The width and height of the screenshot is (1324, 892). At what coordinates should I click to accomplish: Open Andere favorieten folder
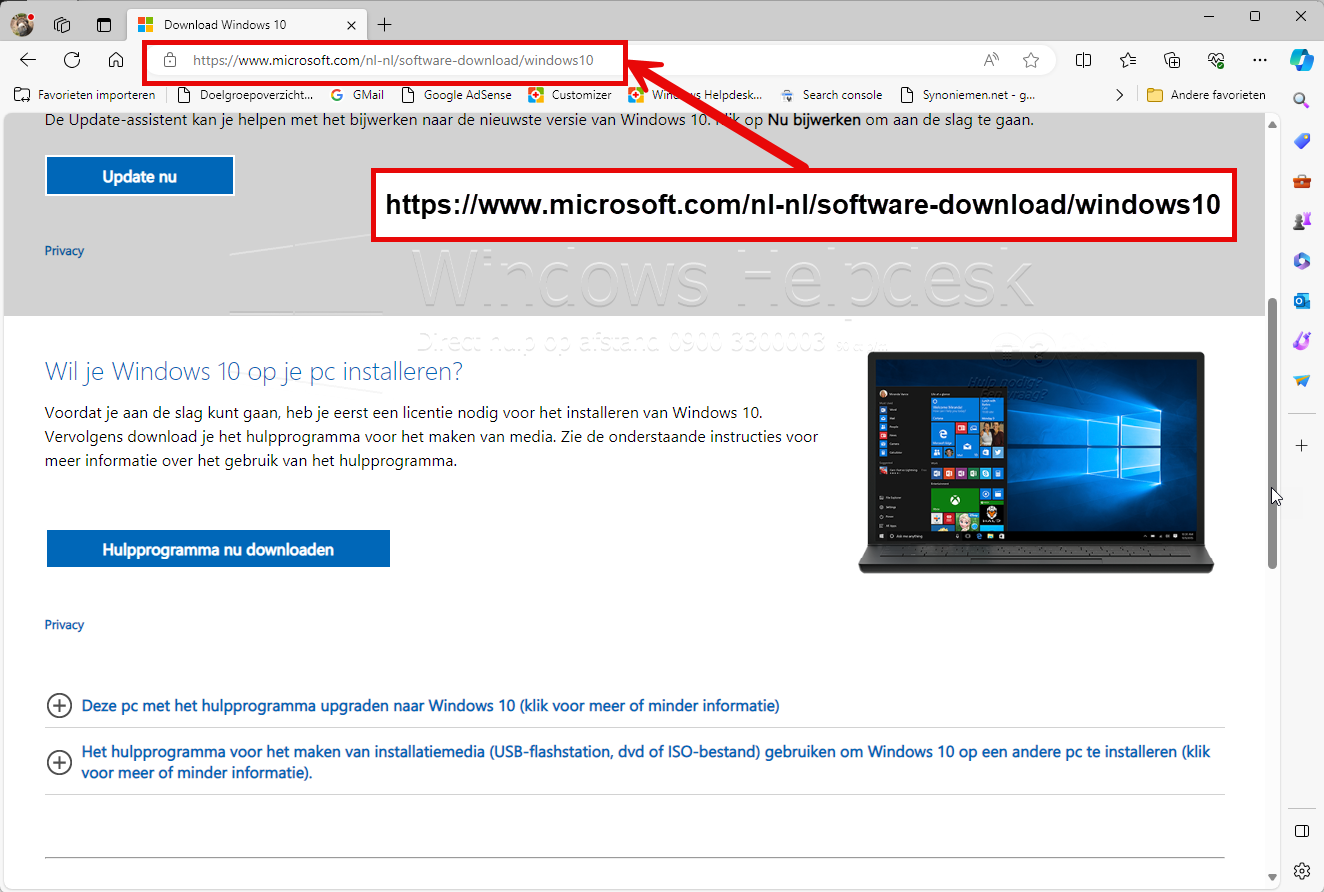pos(1206,95)
